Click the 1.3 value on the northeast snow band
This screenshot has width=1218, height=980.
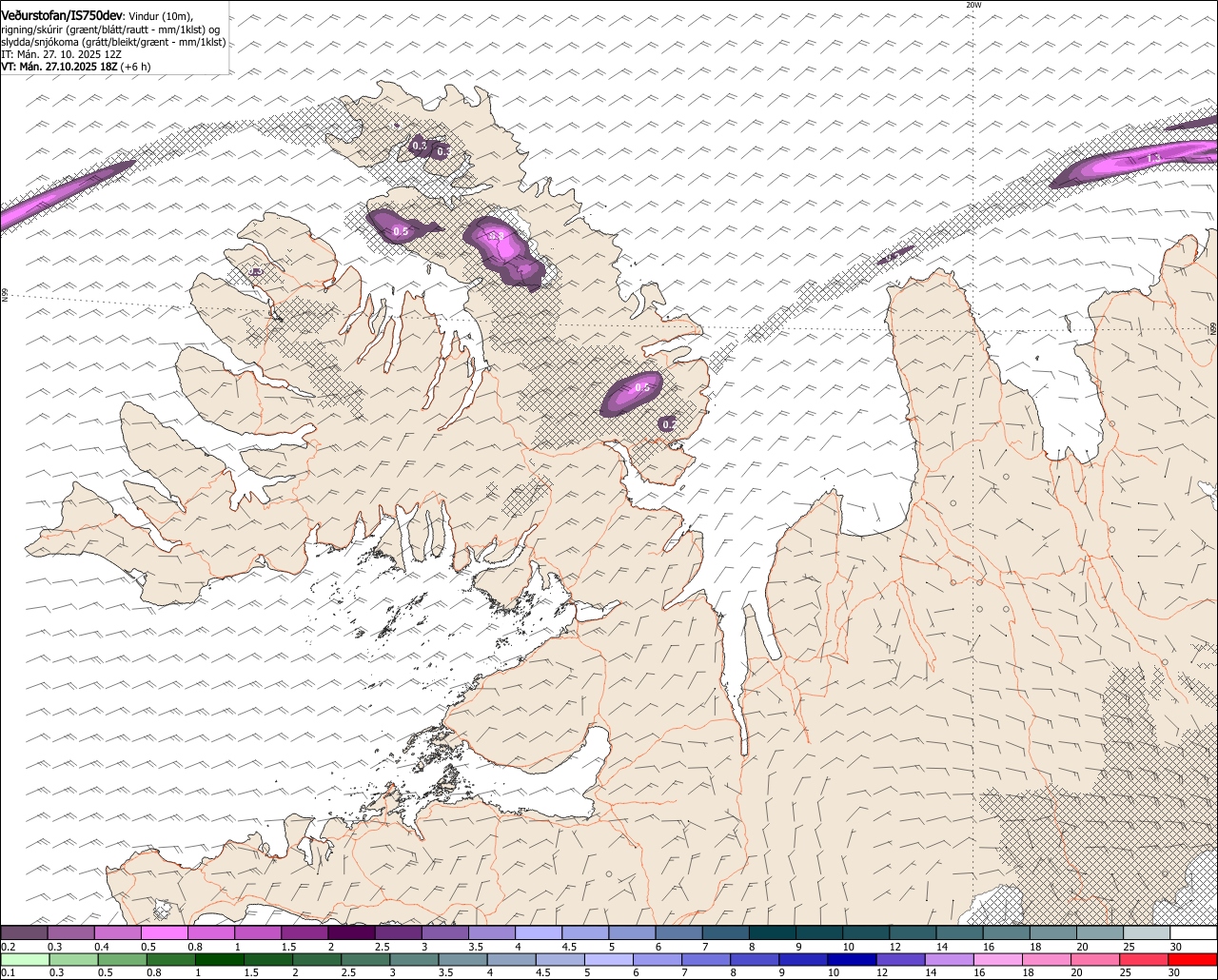point(1153,158)
